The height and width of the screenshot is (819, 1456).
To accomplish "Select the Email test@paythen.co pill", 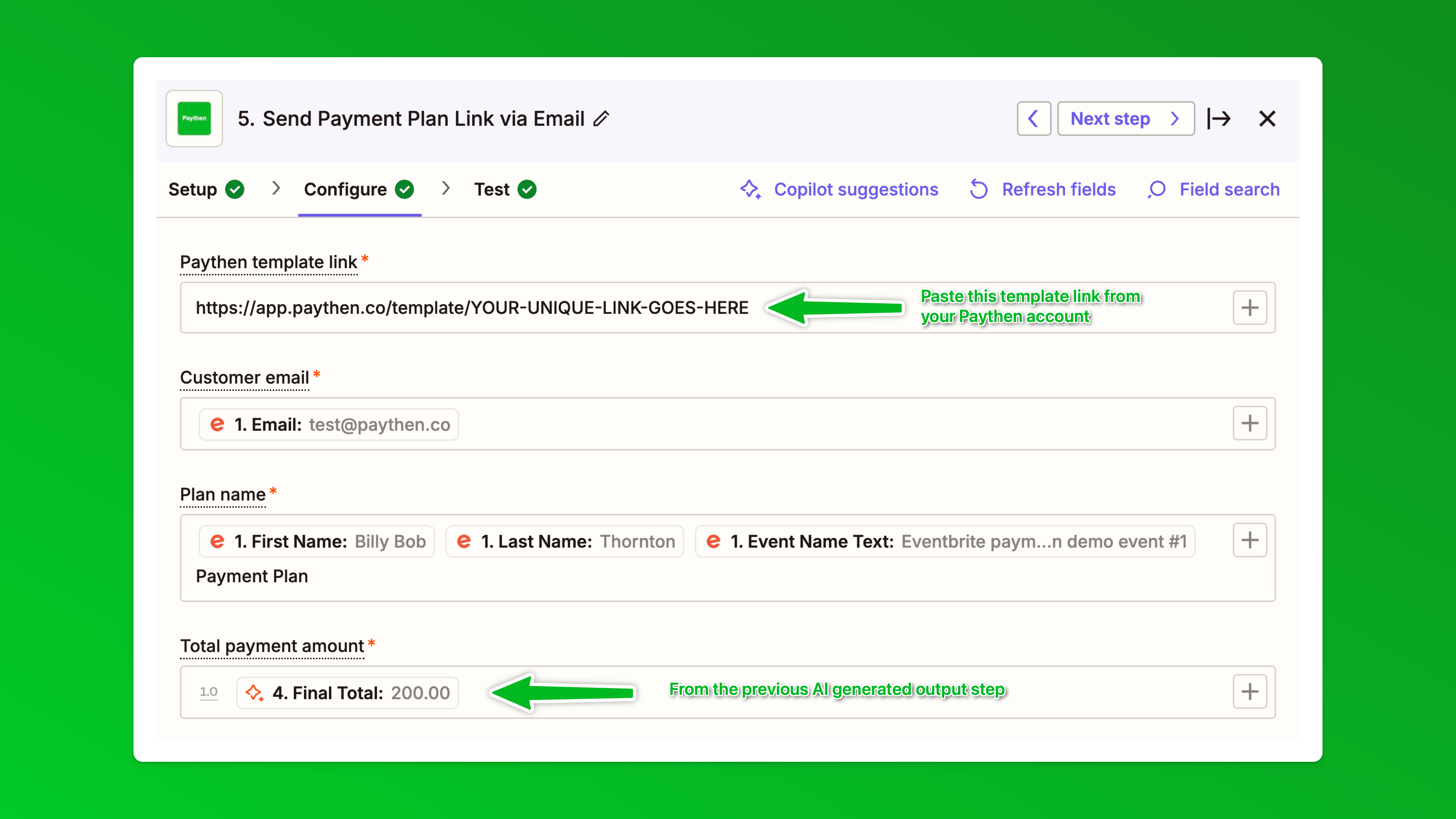I will click(x=328, y=424).
